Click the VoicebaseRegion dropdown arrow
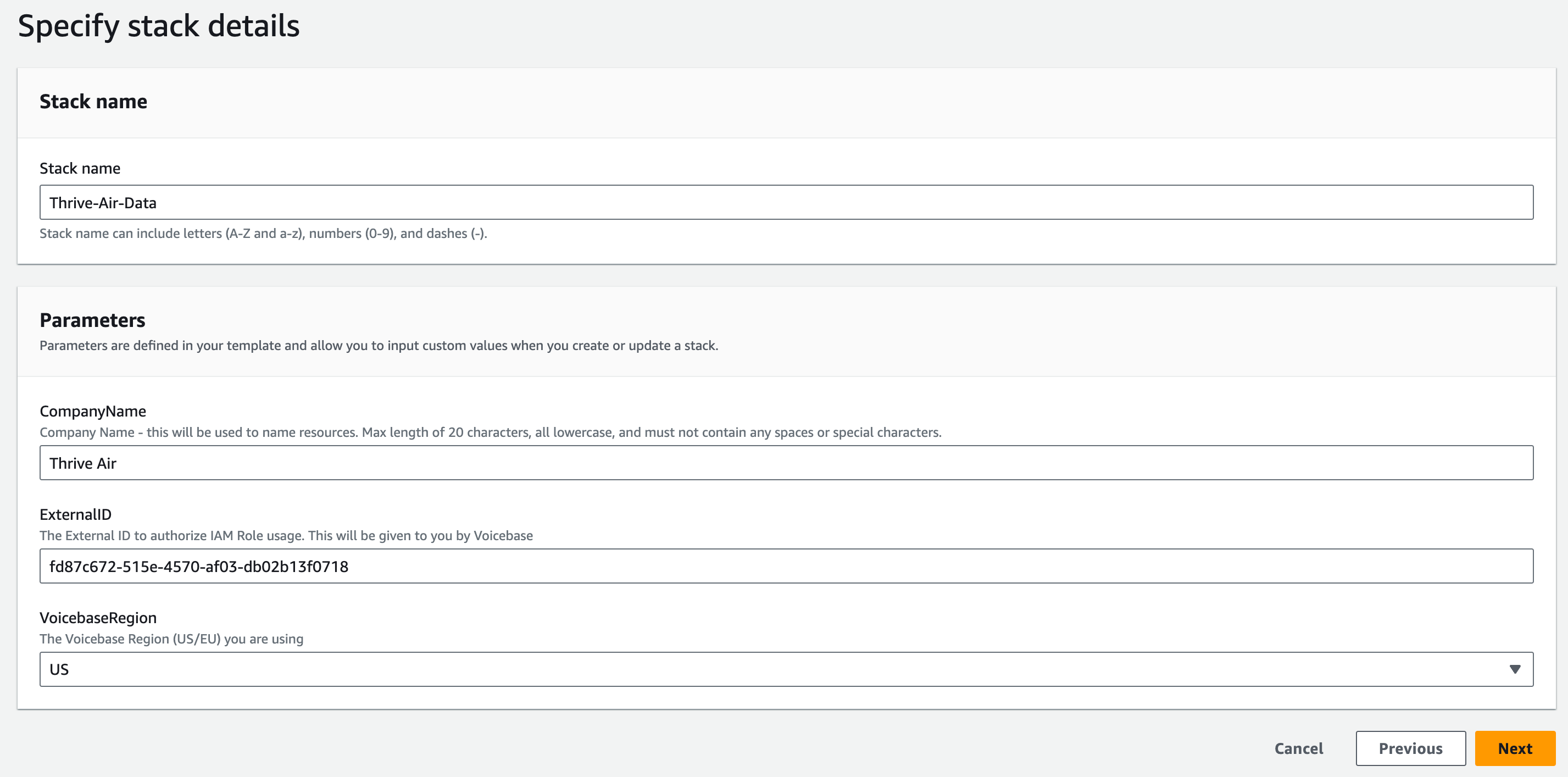Image resolution: width=1568 pixels, height=777 pixels. (x=1515, y=670)
